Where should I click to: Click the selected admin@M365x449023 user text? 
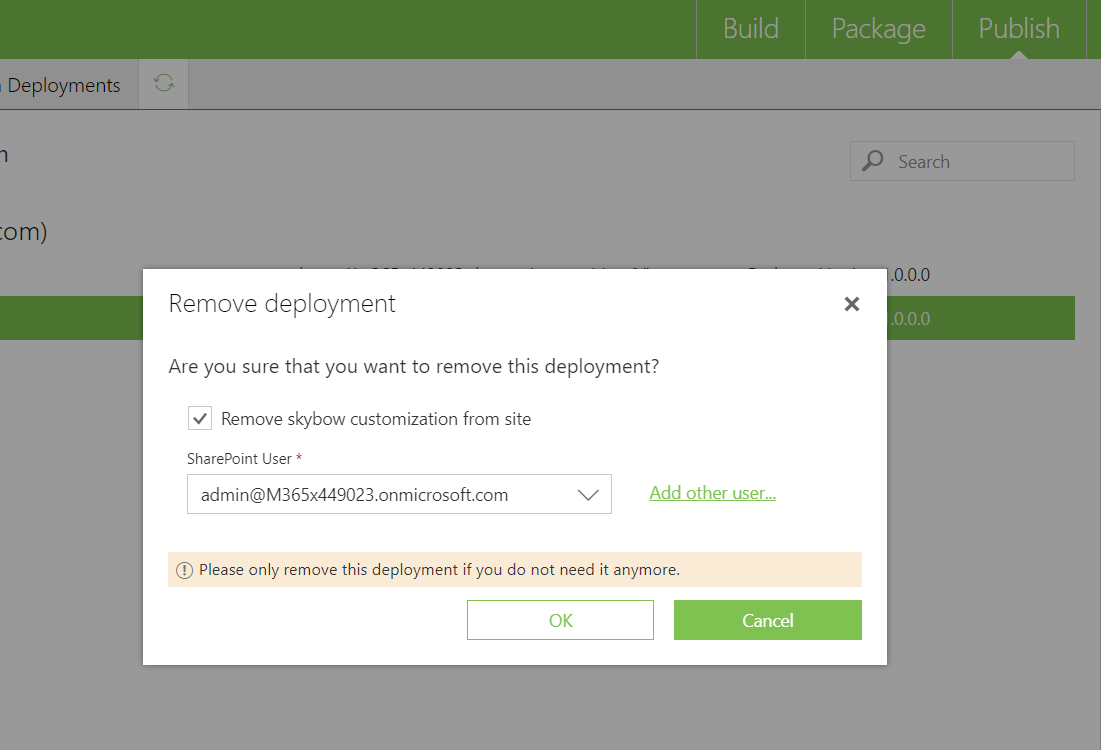coord(355,495)
